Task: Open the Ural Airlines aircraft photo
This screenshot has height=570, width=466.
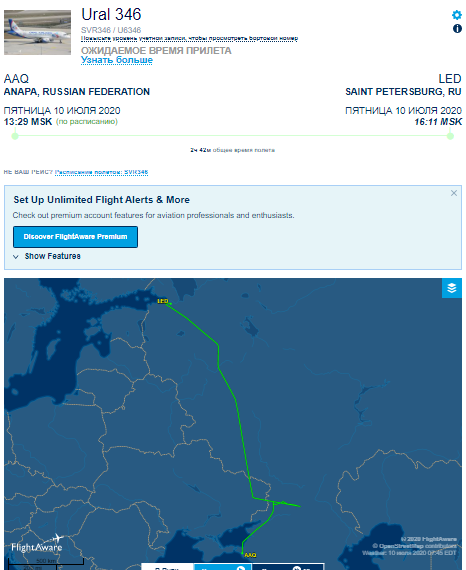Action: [37, 32]
